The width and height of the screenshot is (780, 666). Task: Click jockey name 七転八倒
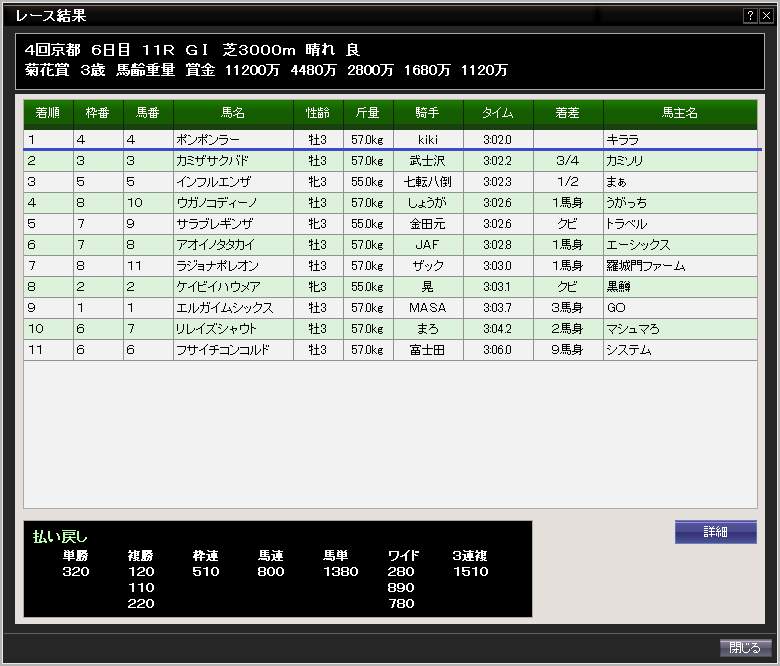coord(428,182)
